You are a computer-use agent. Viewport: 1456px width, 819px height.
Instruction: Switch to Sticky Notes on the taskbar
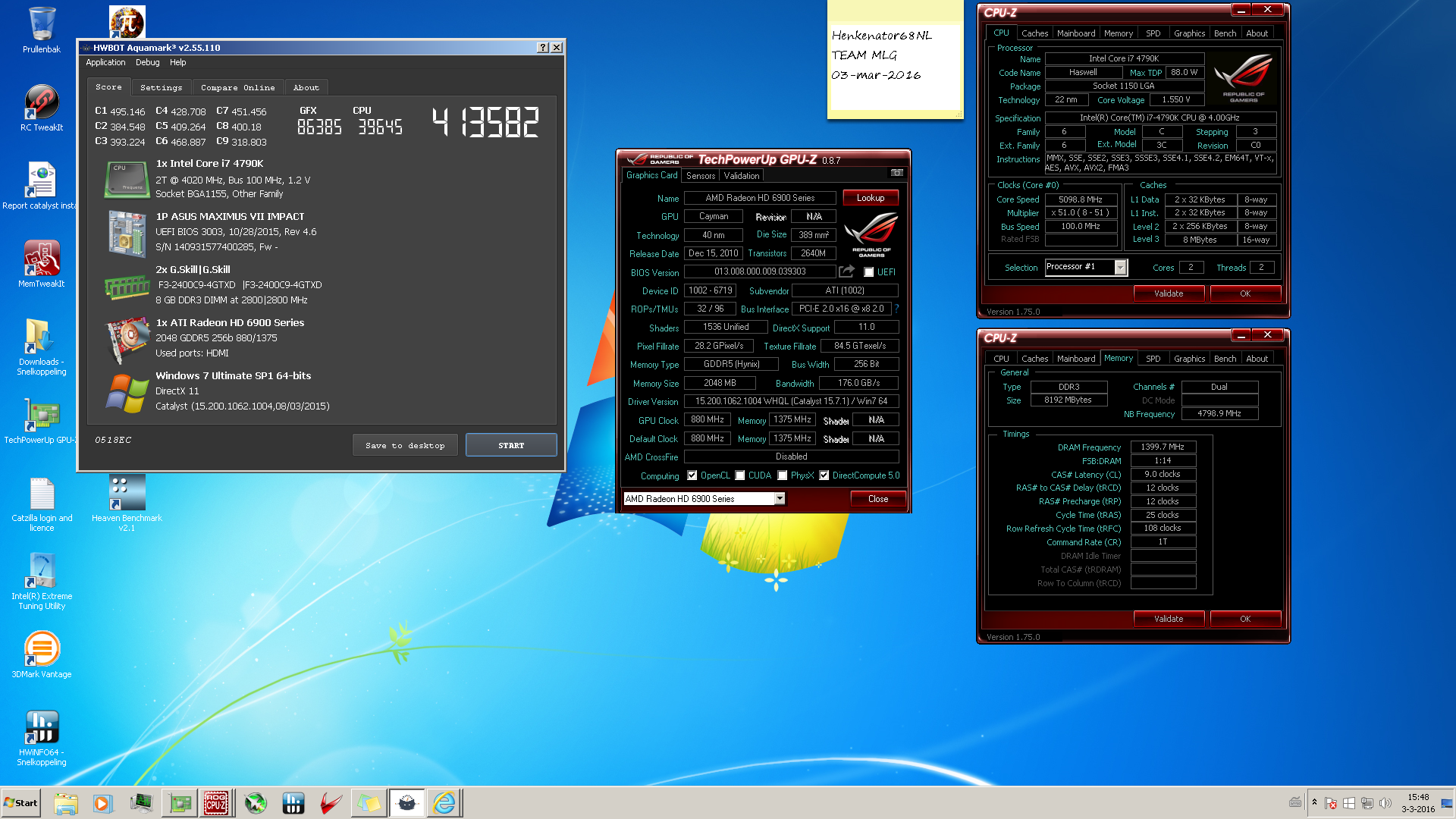point(369,803)
